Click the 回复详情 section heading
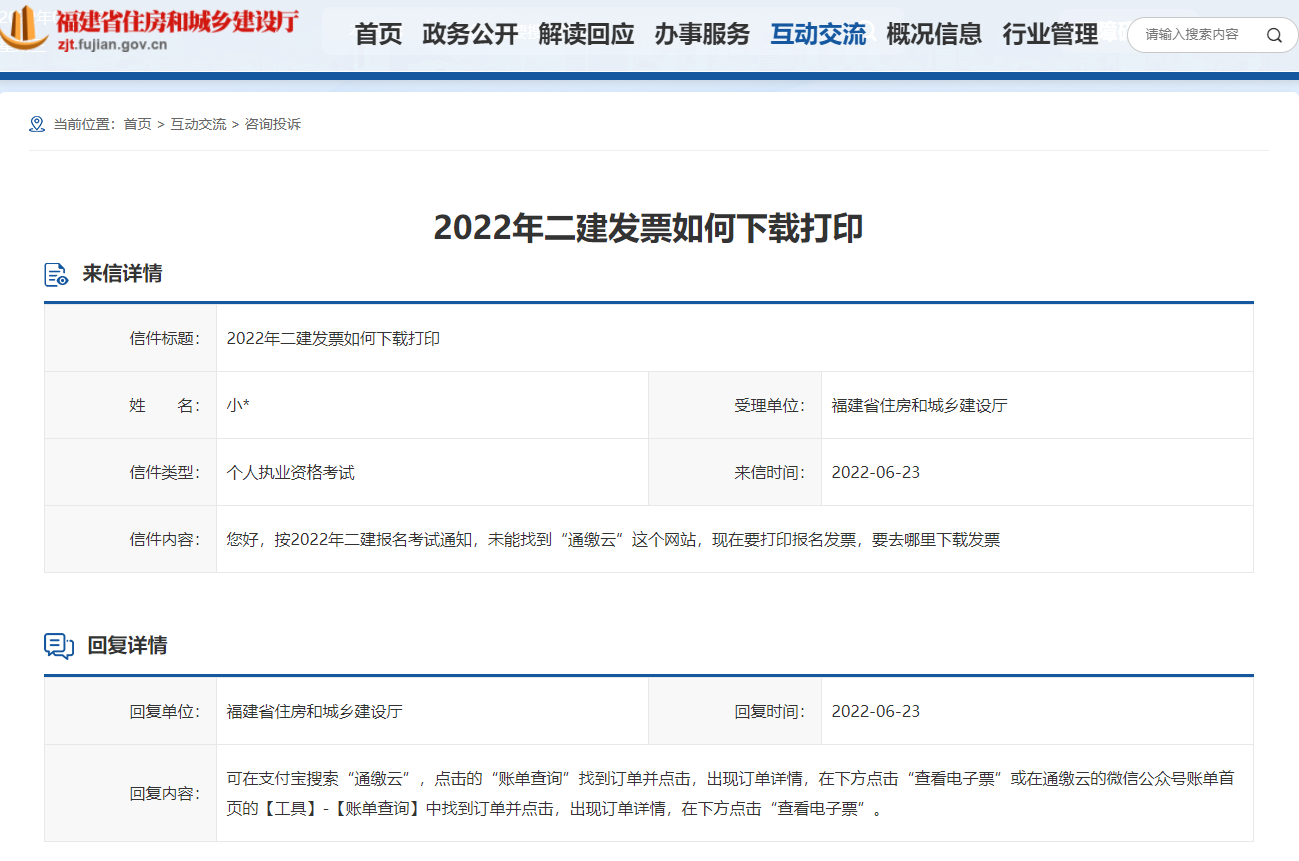The height and width of the screenshot is (861, 1299). point(127,645)
